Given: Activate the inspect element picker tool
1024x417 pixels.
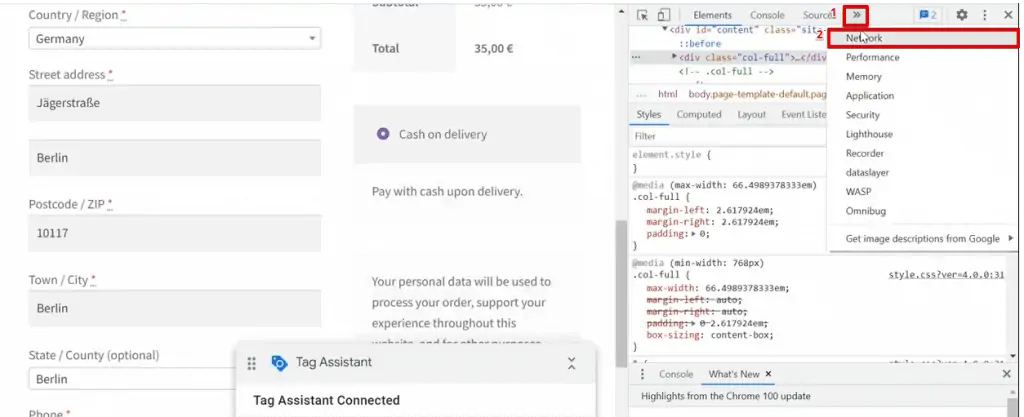Looking at the screenshot, I should coord(641,15).
